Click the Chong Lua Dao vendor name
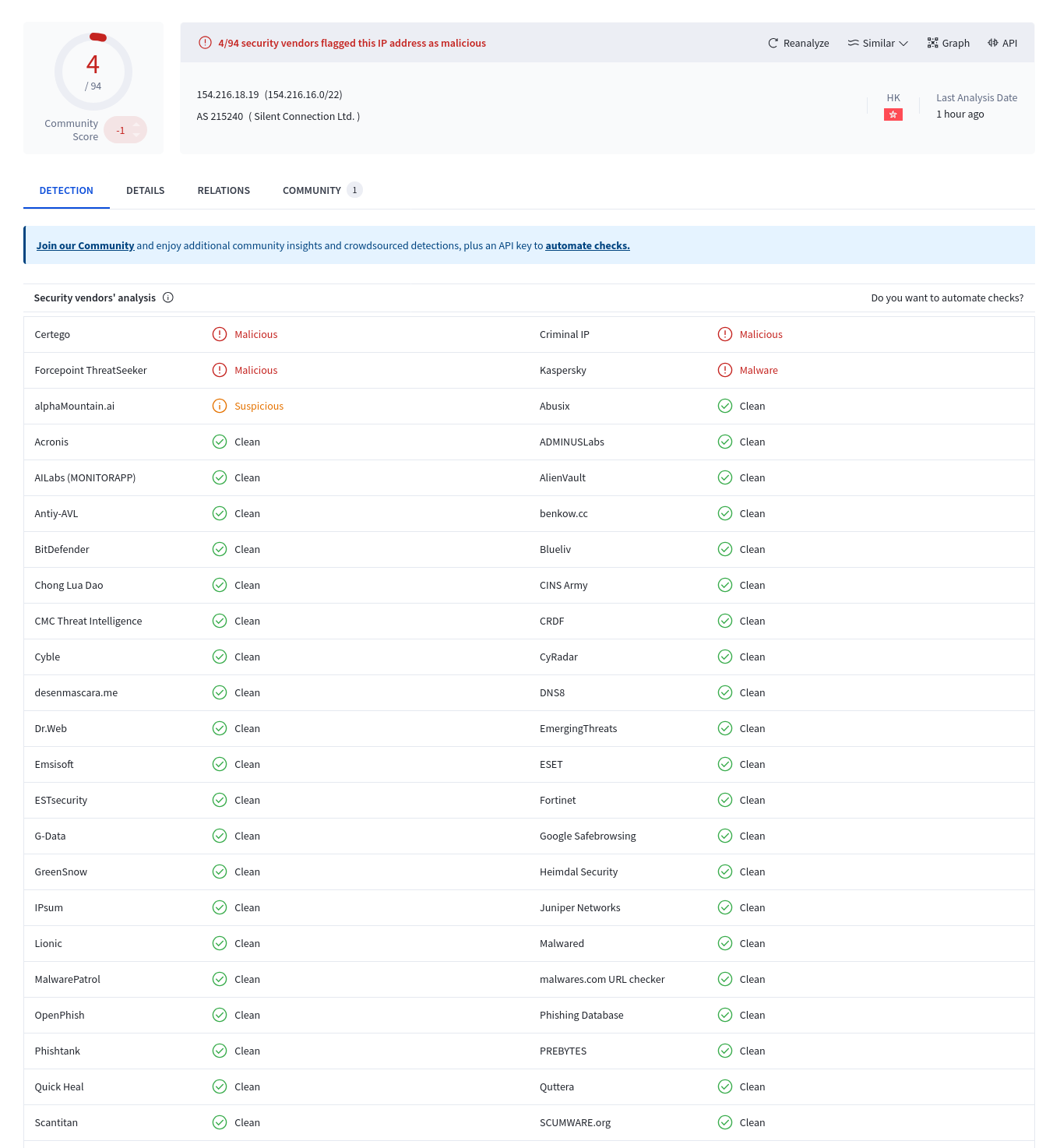This screenshot has height=1148, width=1046. click(x=69, y=585)
